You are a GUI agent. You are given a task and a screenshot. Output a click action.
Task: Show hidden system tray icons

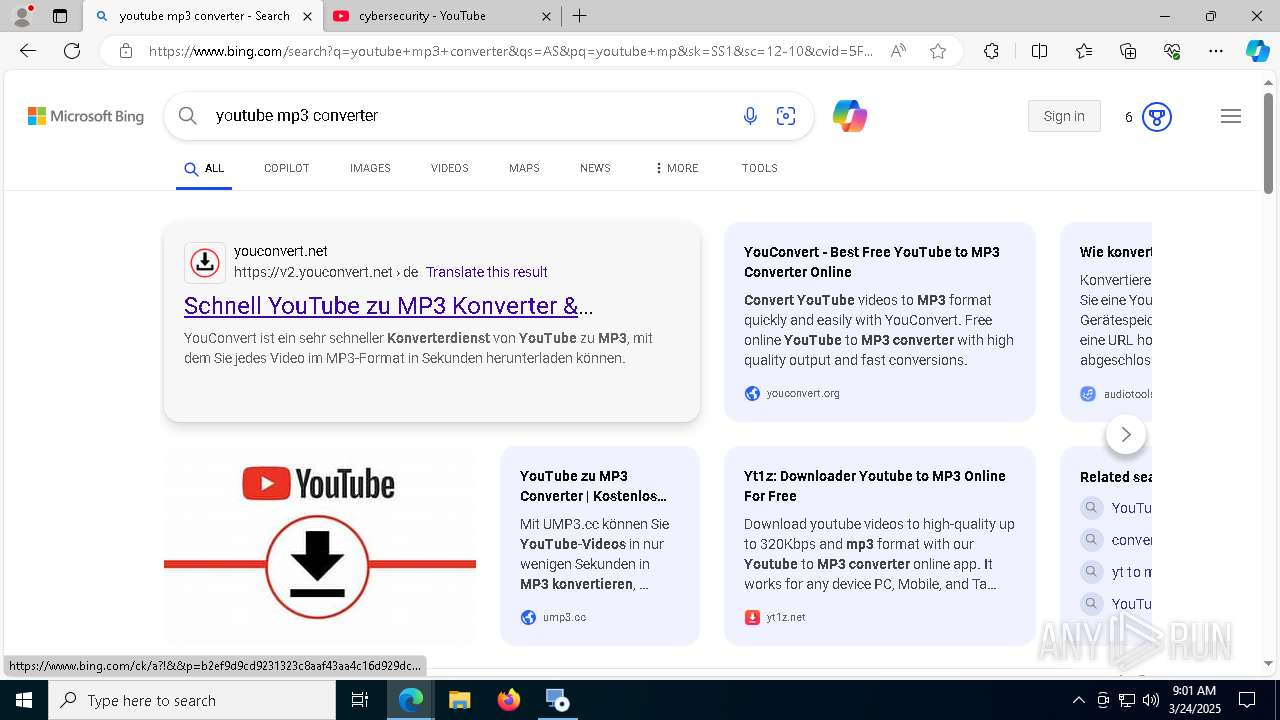[x=1078, y=700]
